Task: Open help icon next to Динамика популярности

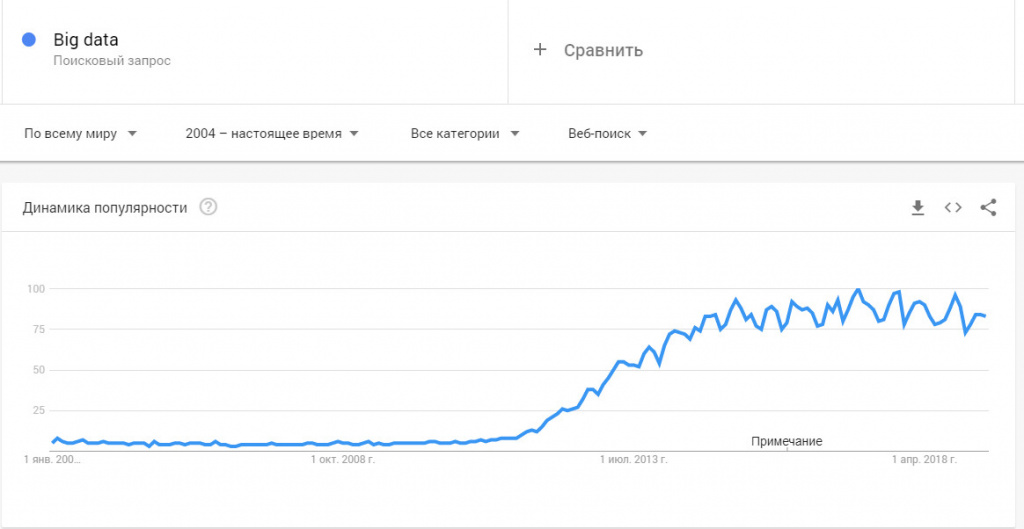Action: (208, 208)
